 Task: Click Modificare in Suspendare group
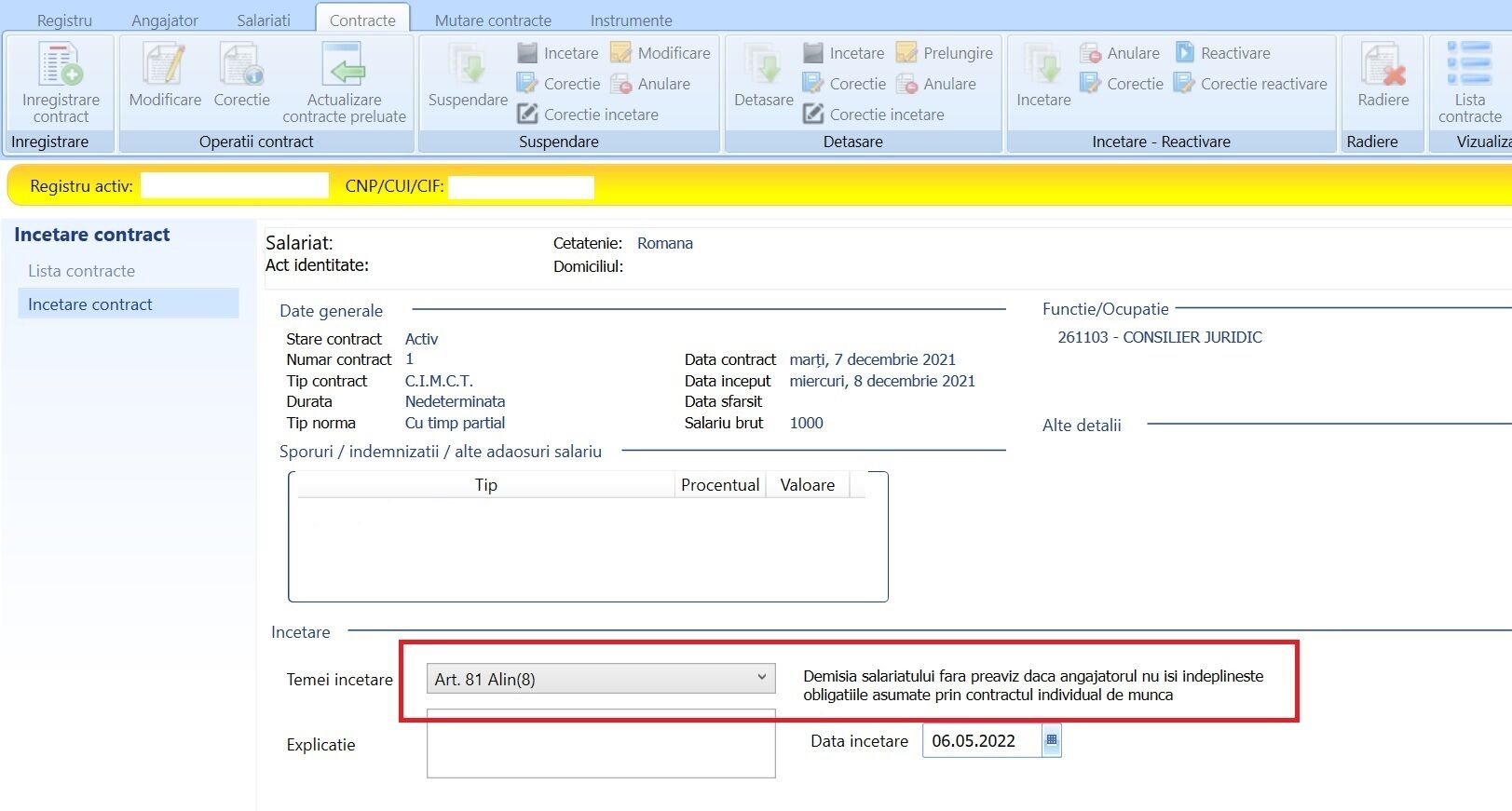click(x=661, y=53)
